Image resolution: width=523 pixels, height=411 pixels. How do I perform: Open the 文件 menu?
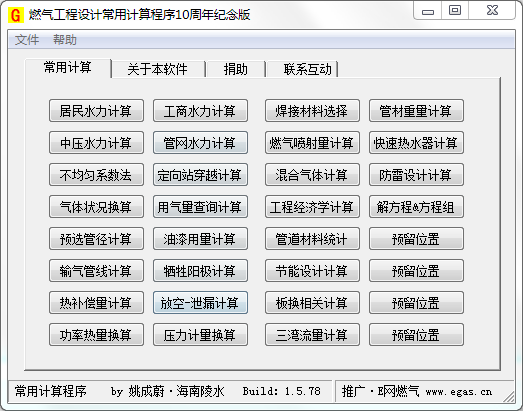click(27, 40)
